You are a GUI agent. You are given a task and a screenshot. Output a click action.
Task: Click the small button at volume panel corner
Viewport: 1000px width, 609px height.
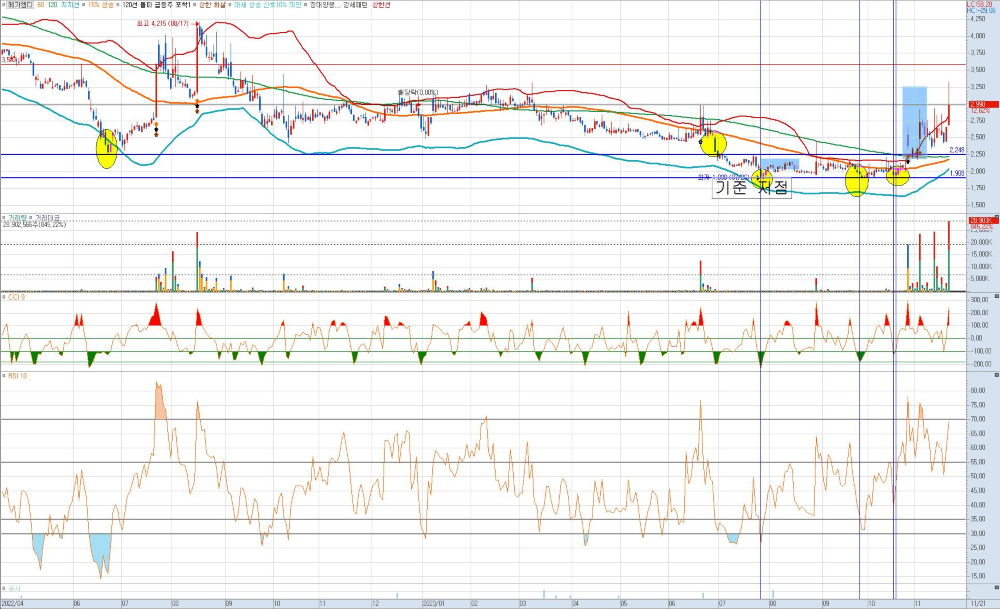point(996,217)
